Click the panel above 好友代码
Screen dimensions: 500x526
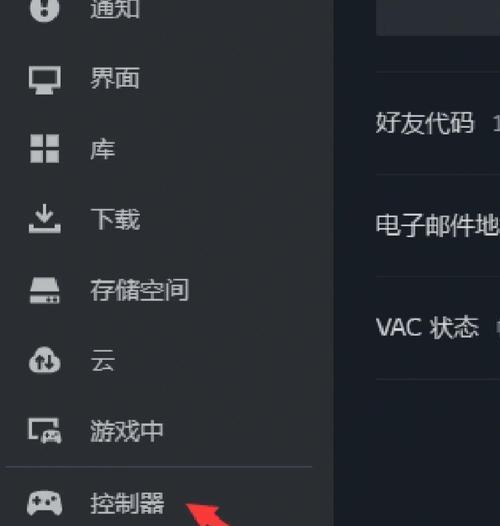pyautogui.click(x=438, y=17)
